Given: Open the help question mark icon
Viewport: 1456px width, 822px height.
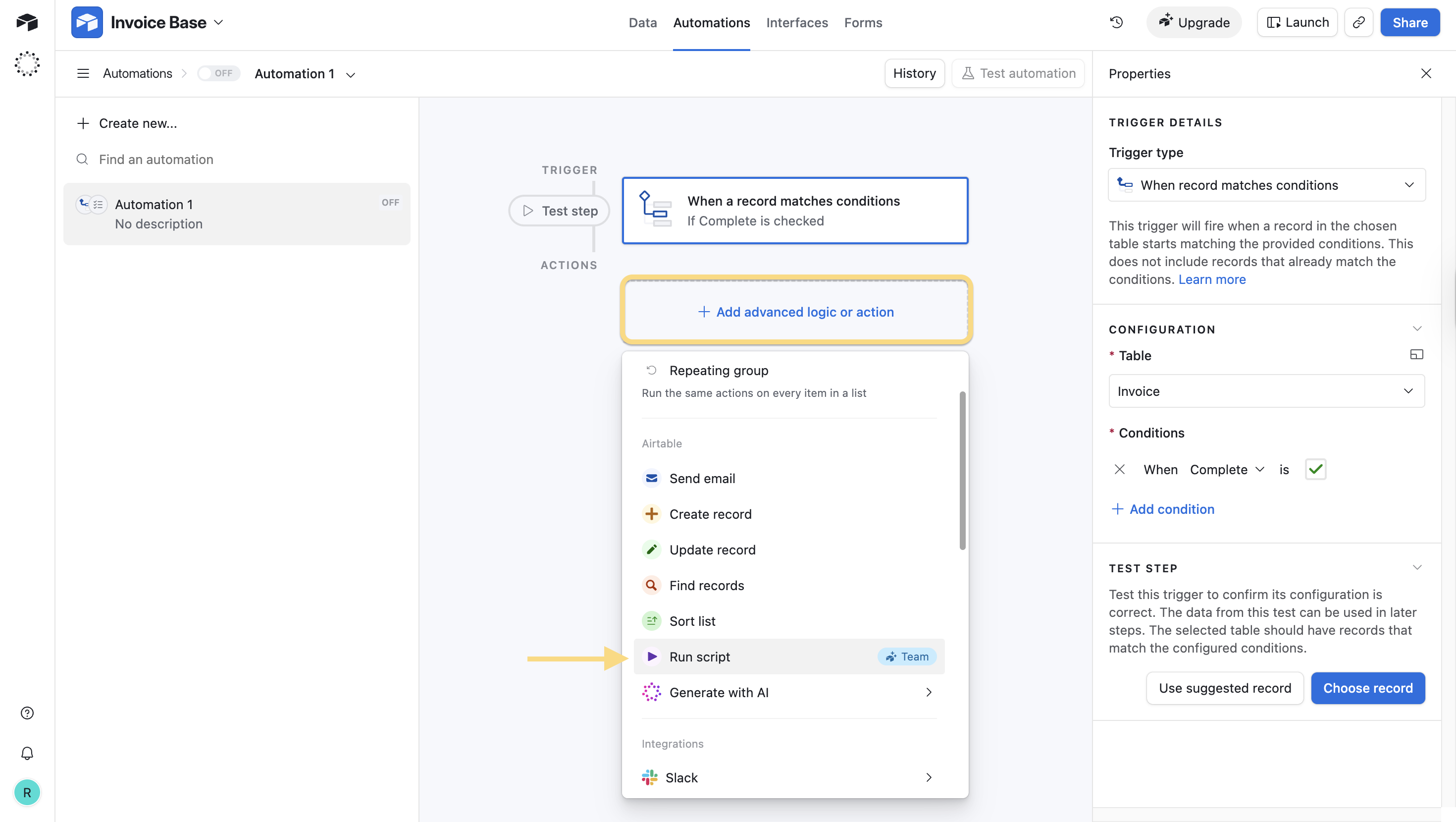Looking at the screenshot, I should (27, 713).
